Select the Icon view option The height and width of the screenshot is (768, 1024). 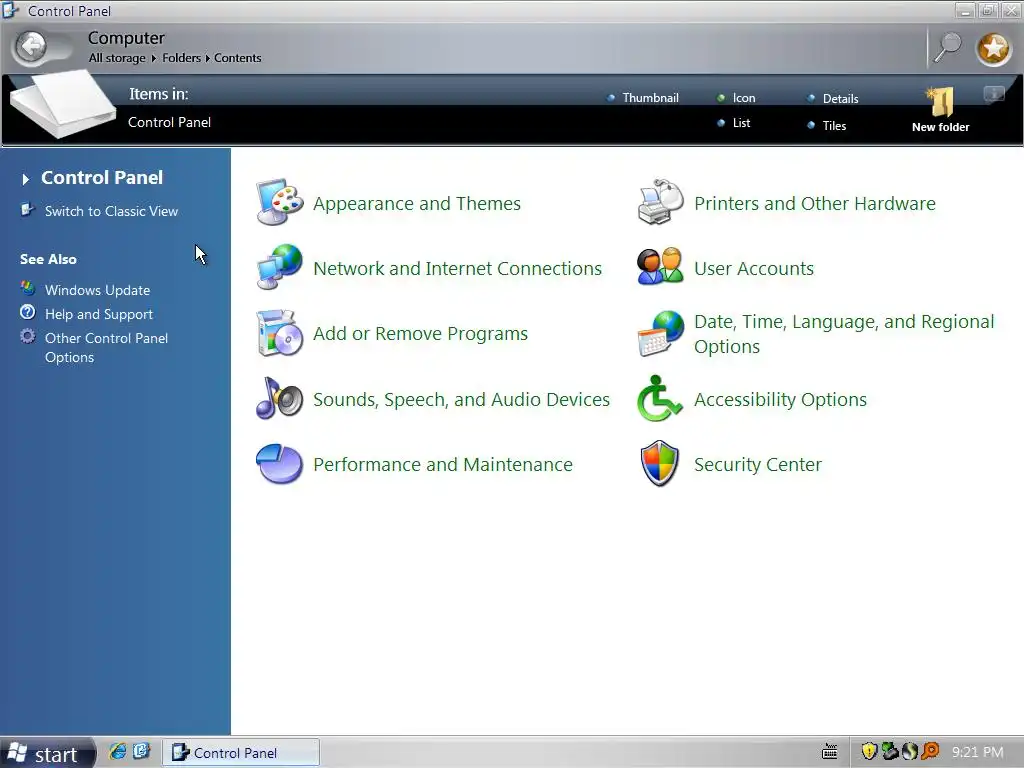coord(736,98)
